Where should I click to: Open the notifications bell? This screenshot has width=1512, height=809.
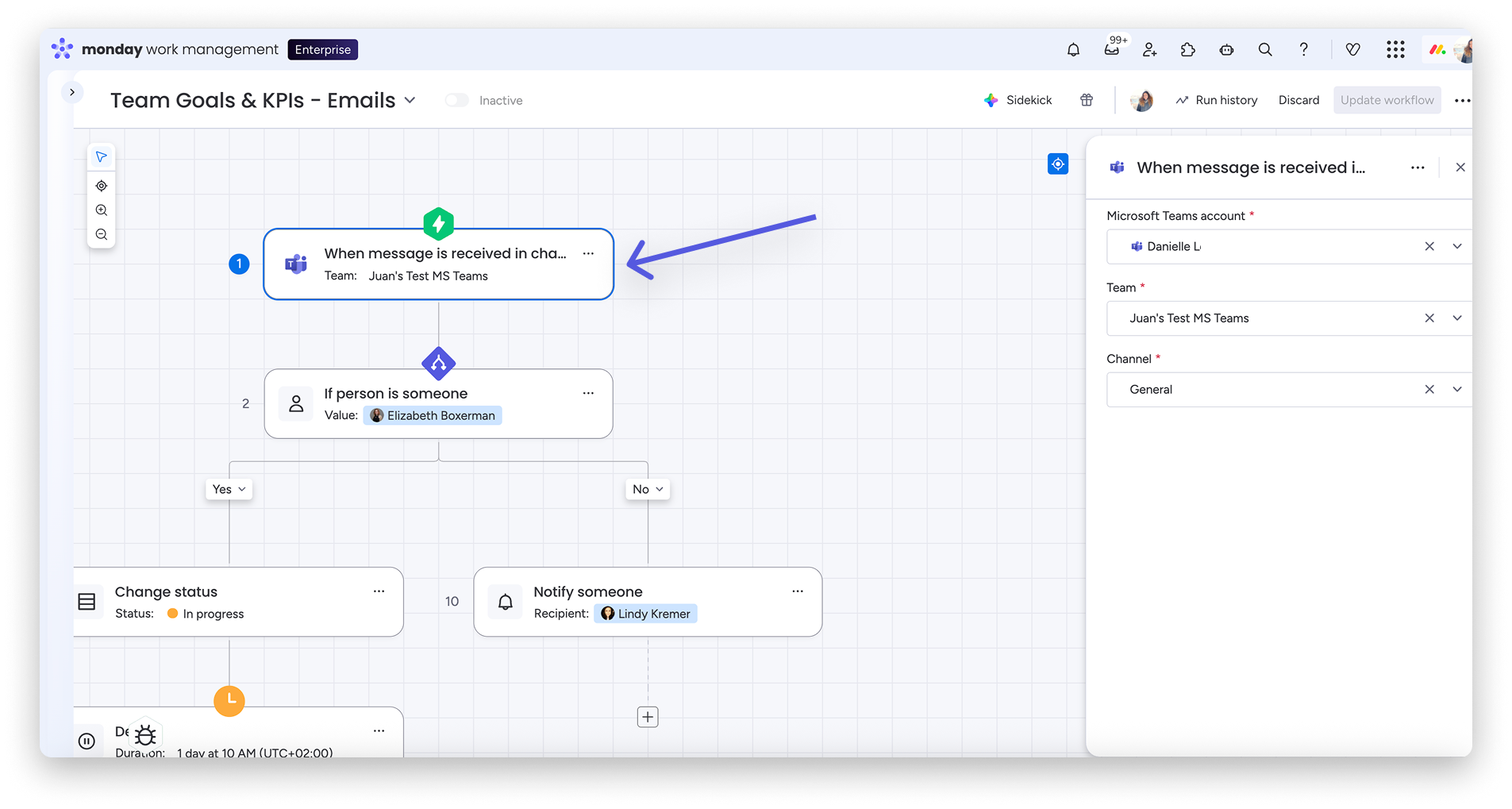[1073, 50]
